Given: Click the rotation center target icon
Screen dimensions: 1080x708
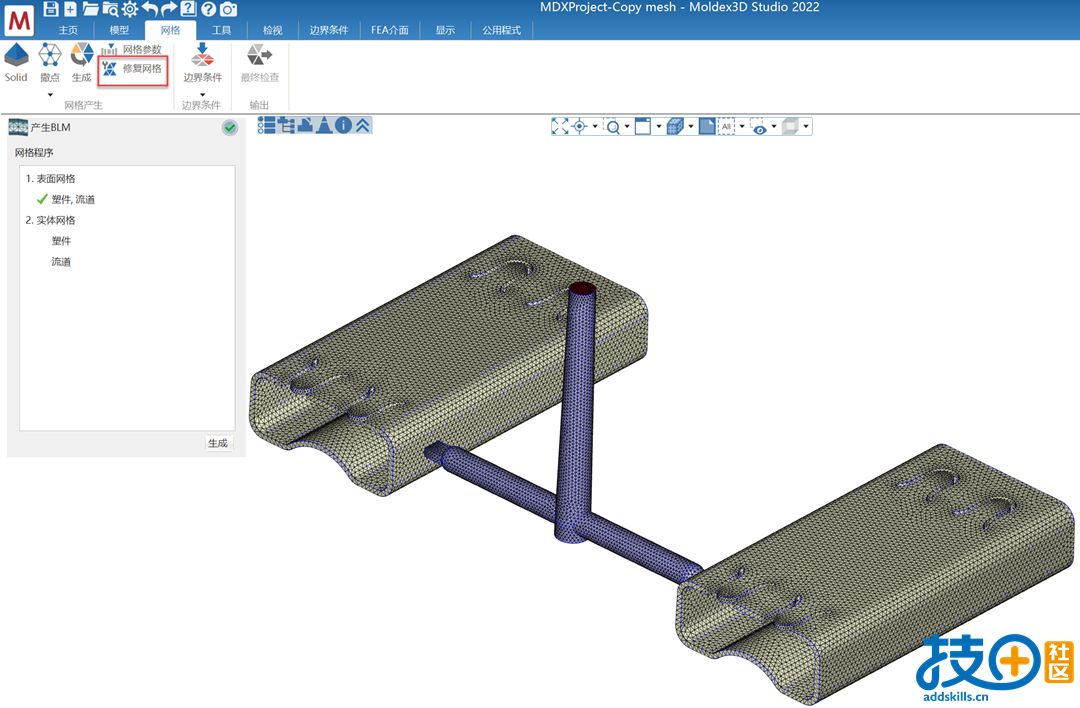Looking at the screenshot, I should (x=580, y=126).
